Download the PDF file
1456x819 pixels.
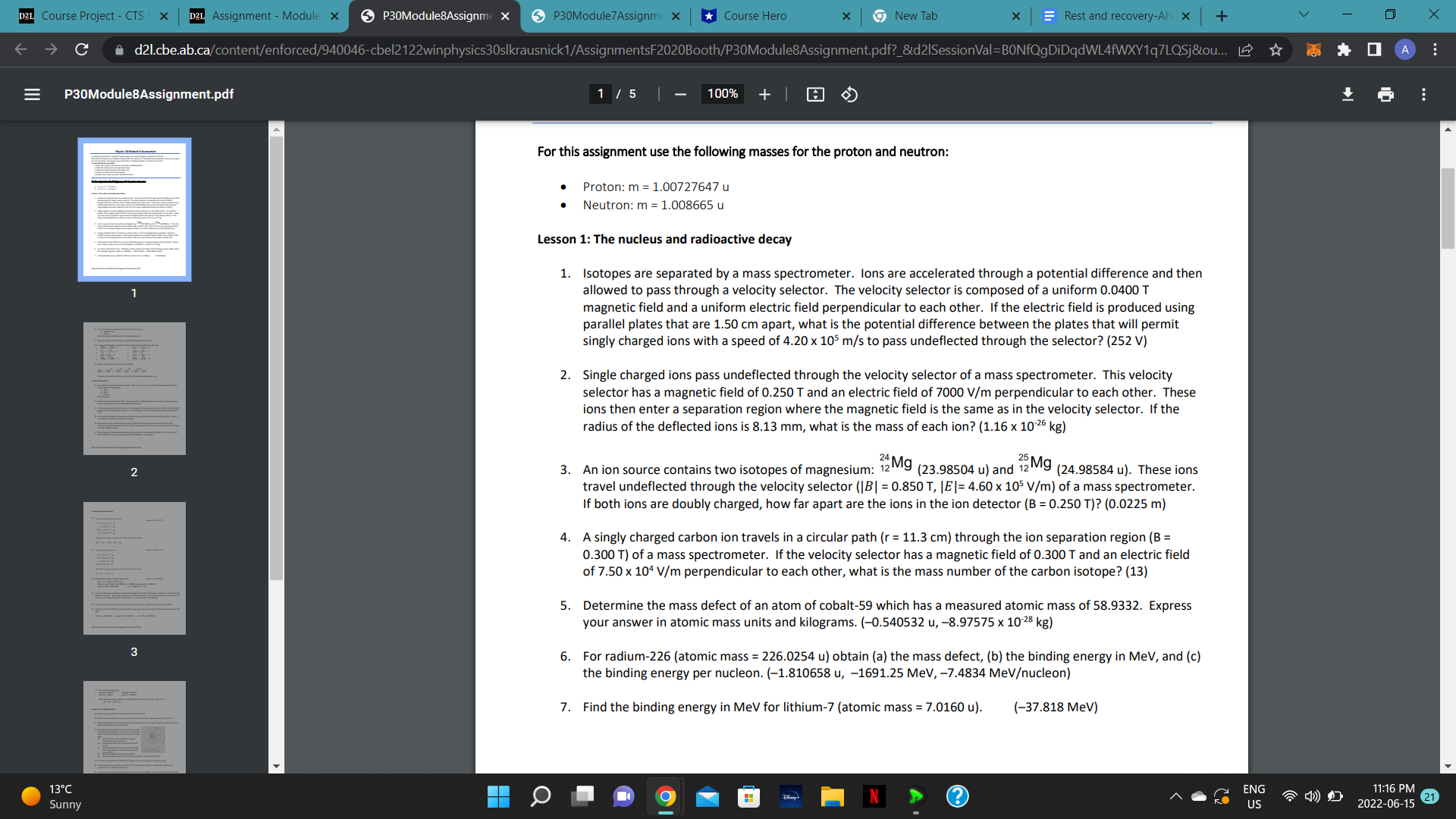click(x=1348, y=94)
